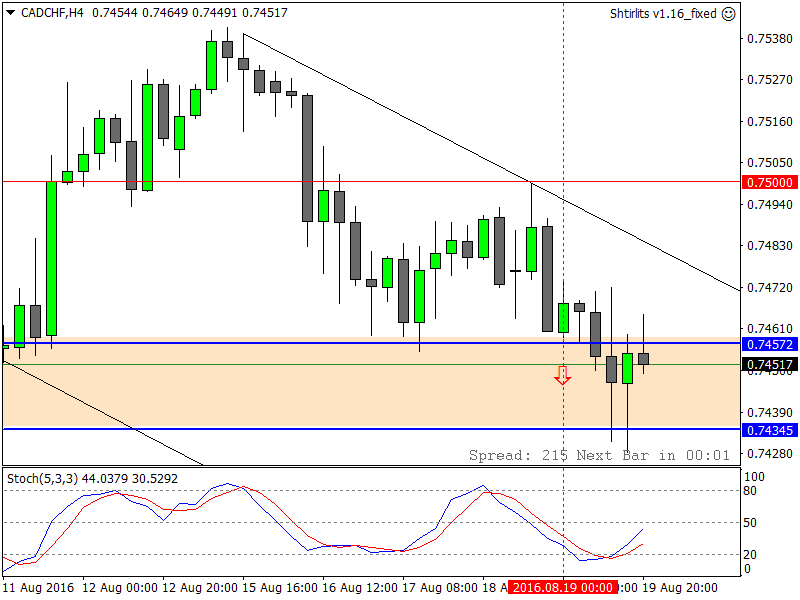Click the 0.74940 price scale value
This screenshot has height=600, width=800.
pyautogui.click(x=769, y=205)
